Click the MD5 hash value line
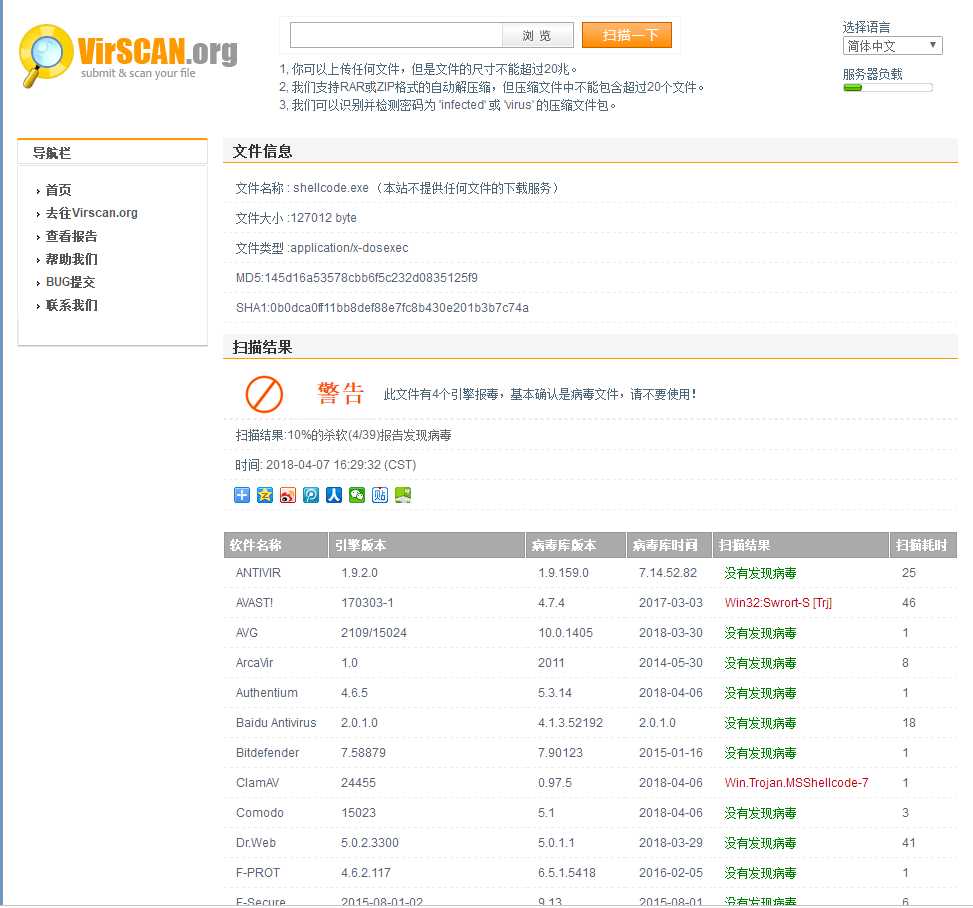Image resolution: width=973 pixels, height=908 pixels. click(x=357, y=277)
